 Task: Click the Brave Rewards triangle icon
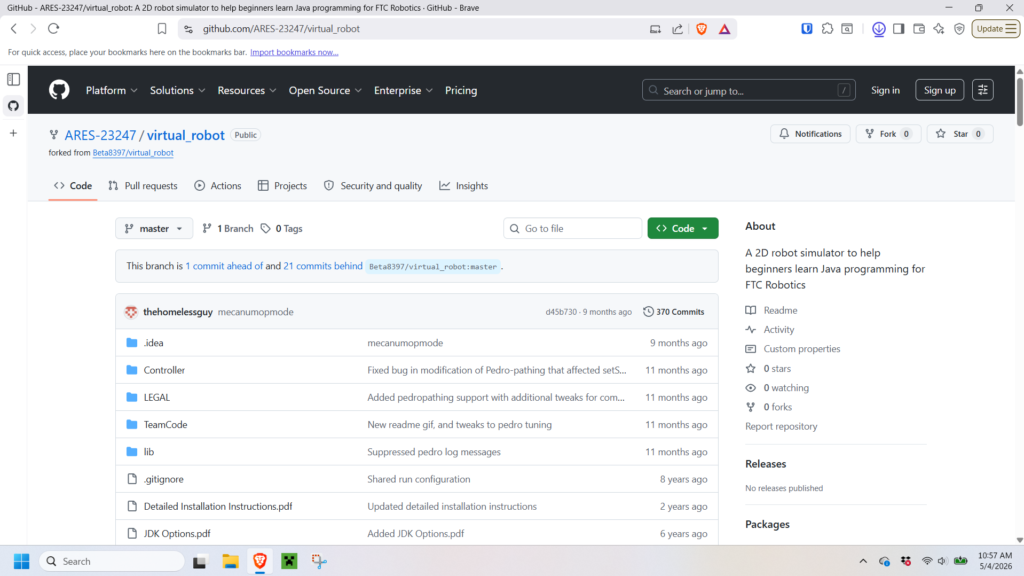point(724,29)
